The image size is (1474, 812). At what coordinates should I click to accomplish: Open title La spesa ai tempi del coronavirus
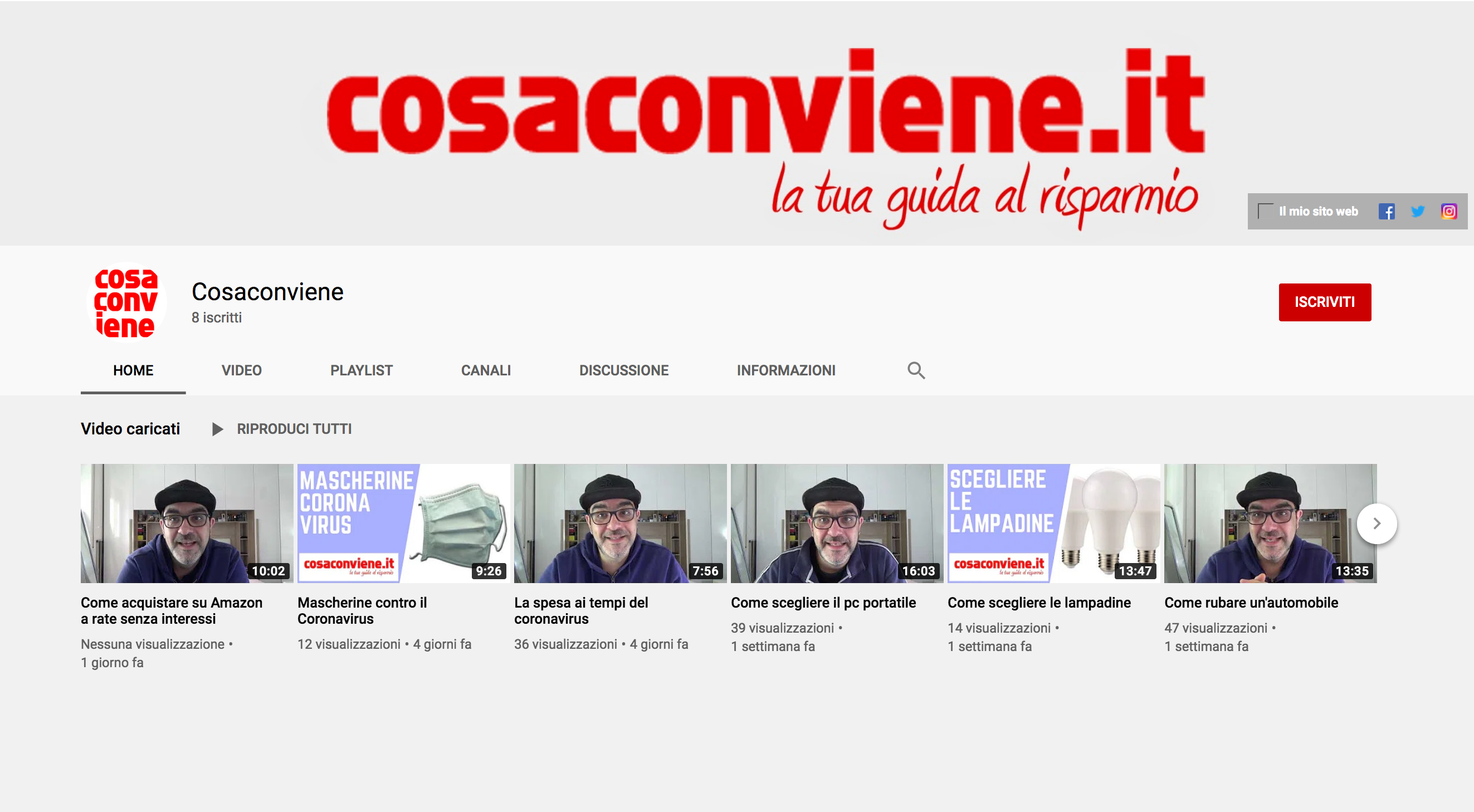[x=581, y=610]
